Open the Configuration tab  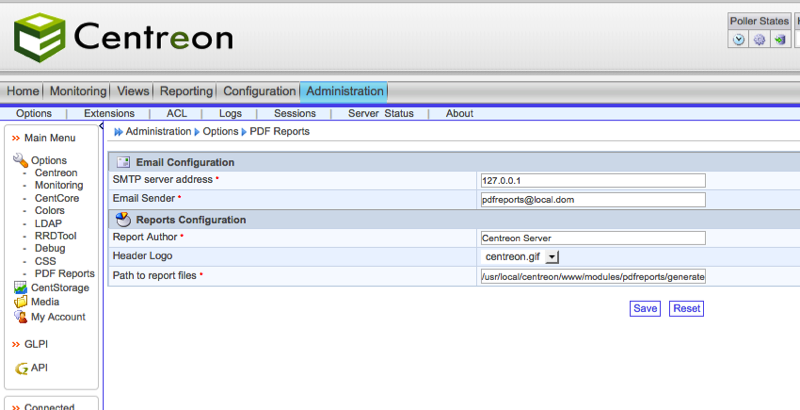(x=259, y=91)
